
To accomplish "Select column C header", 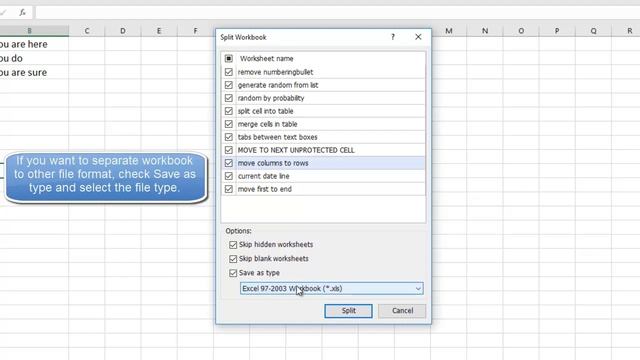I will coord(87,31).
